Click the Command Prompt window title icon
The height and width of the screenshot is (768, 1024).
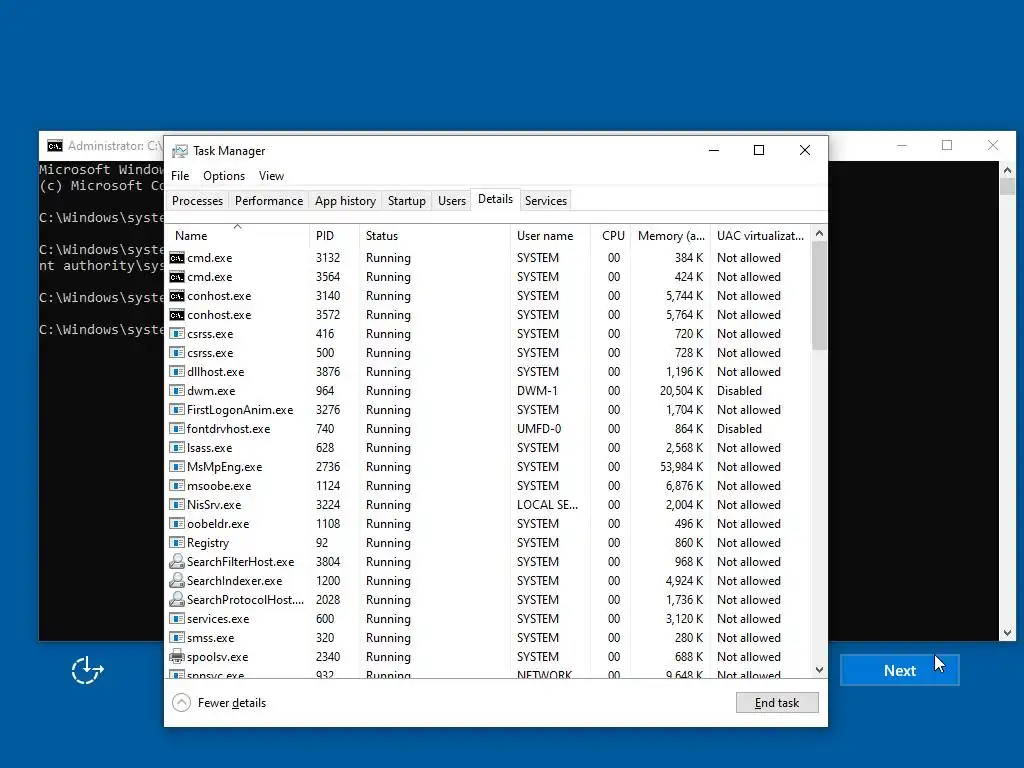[x=55, y=145]
